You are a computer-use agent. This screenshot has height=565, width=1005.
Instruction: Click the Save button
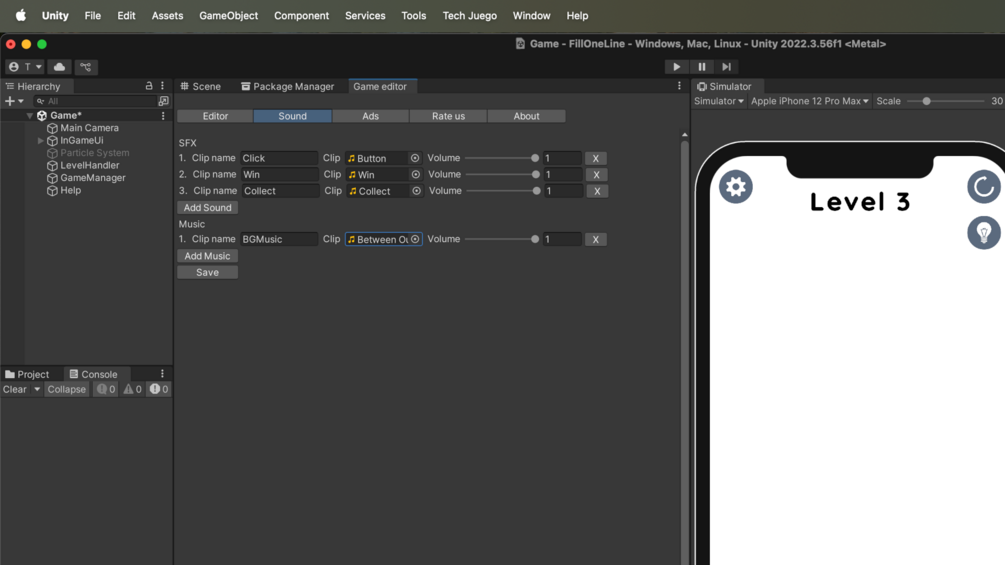[208, 272]
